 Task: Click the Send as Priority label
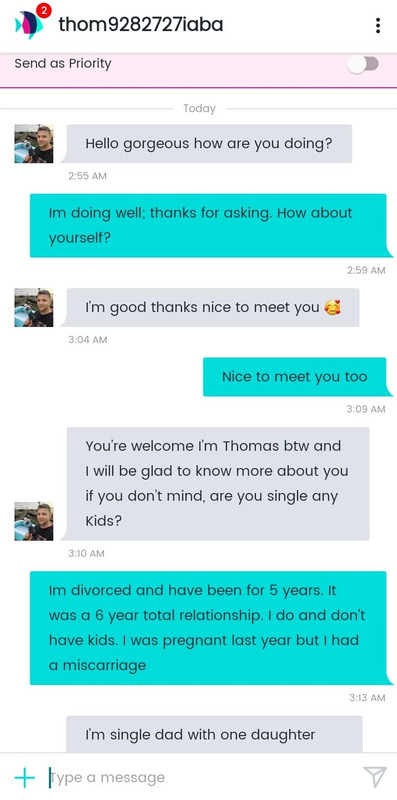63,64
